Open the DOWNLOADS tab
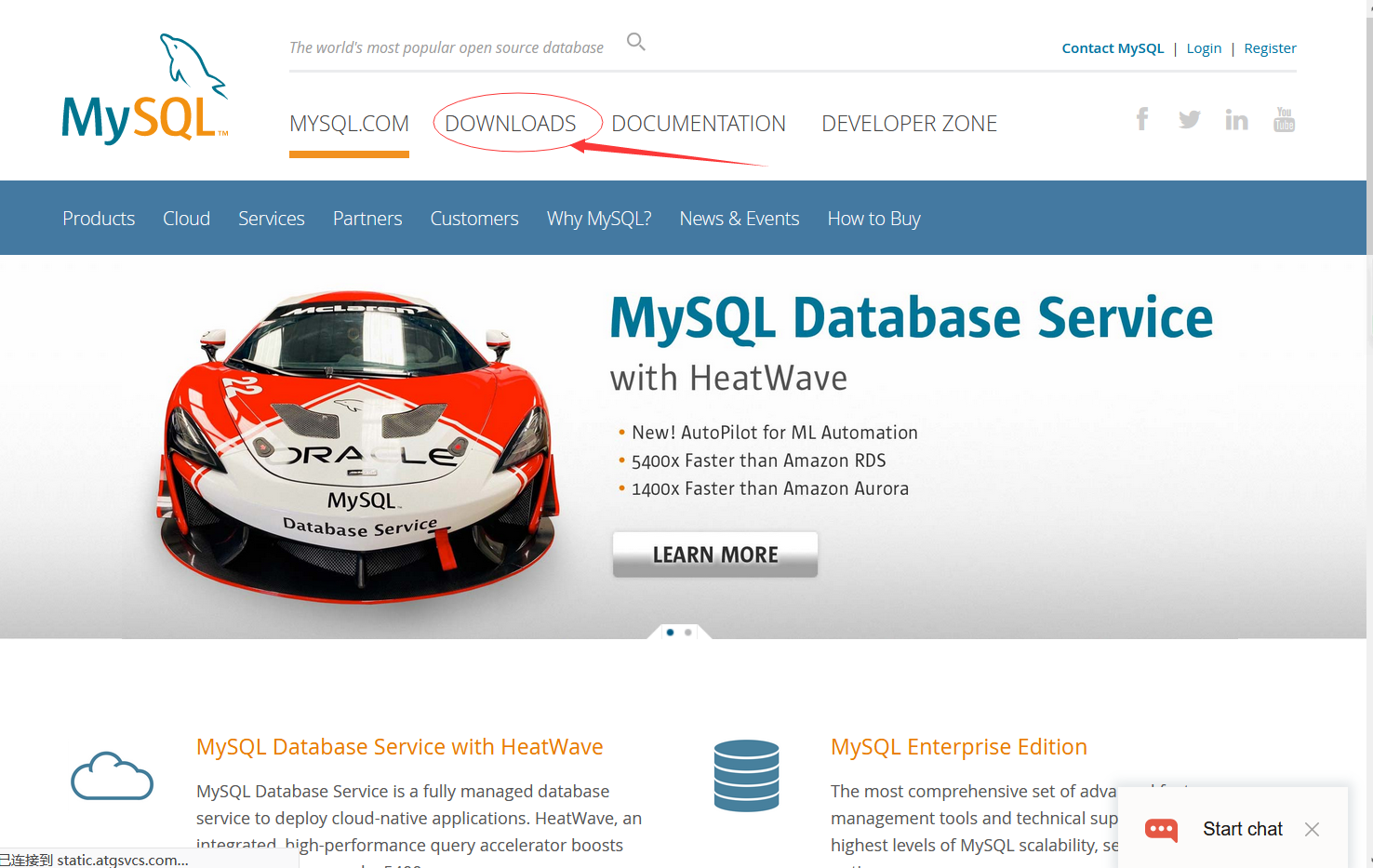1373x868 pixels. point(511,124)
